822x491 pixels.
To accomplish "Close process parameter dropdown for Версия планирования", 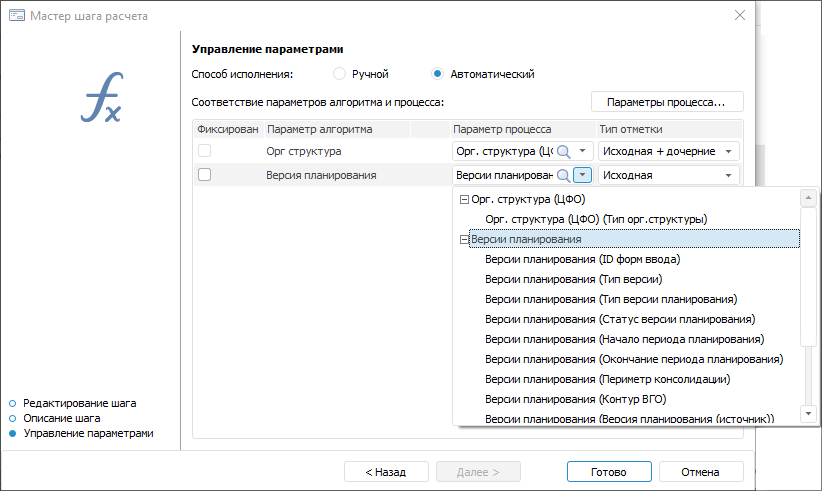I will [x=584, y=175].
